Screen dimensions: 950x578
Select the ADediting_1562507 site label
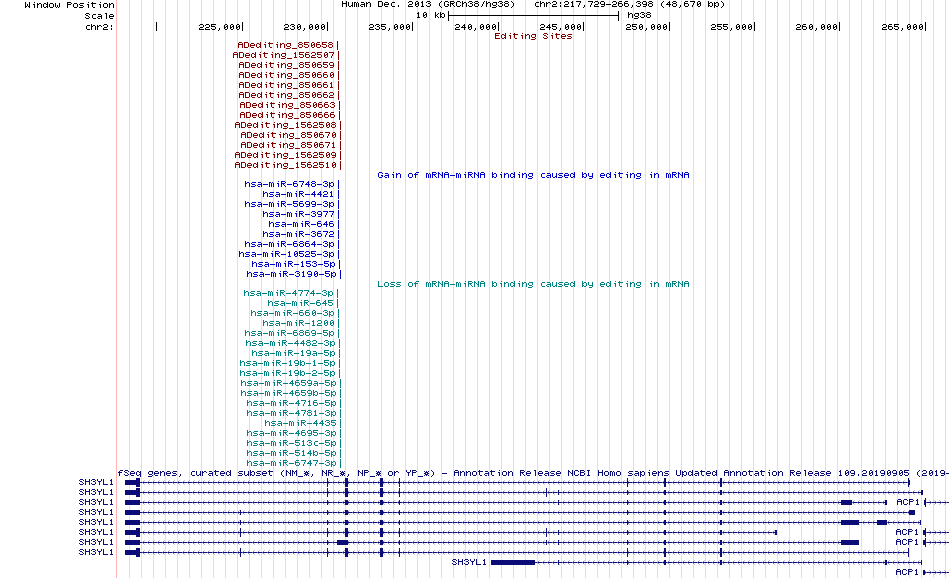point(284,55)
